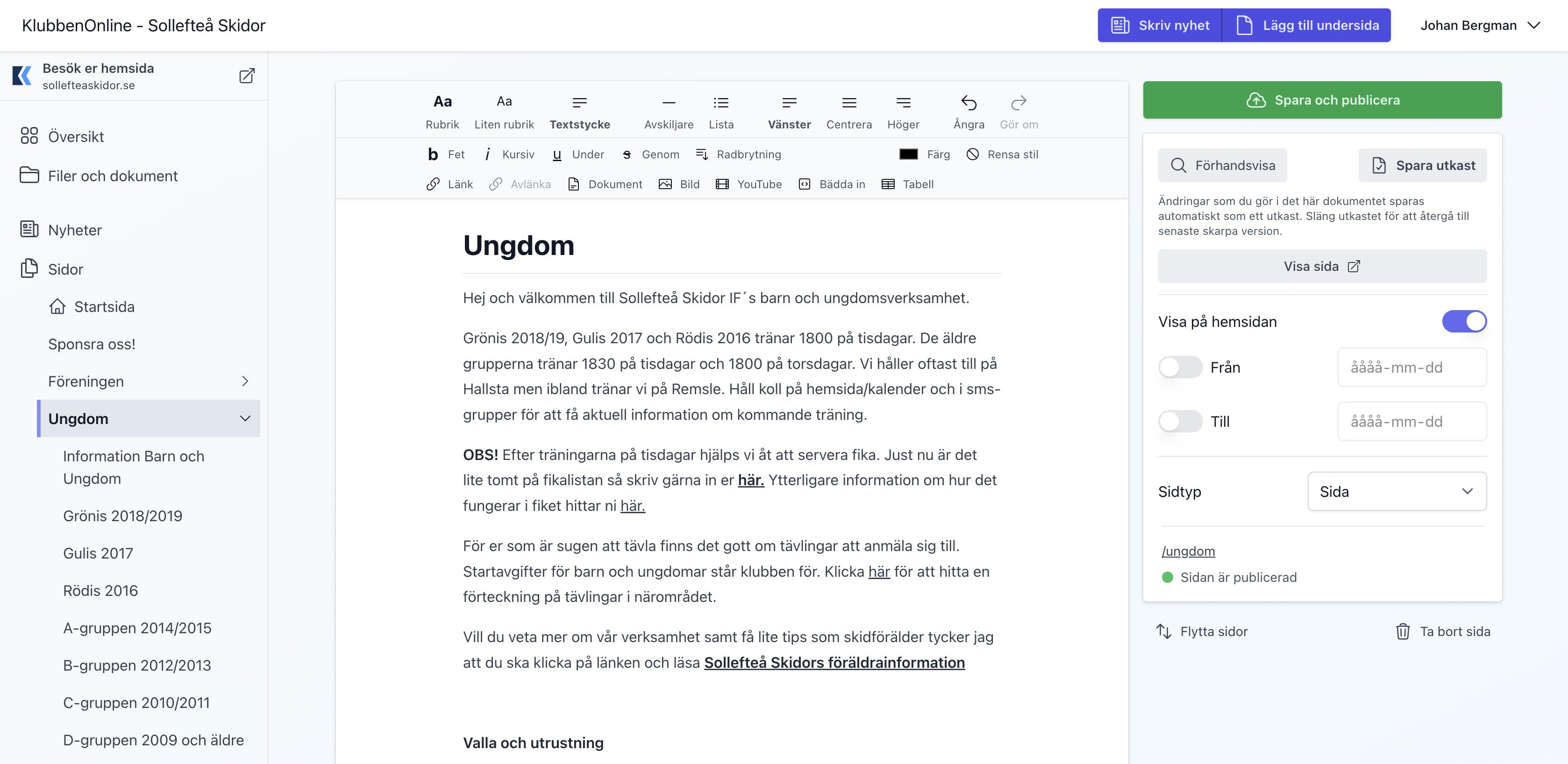Collapse the Ungdom page section

point(245,418)
